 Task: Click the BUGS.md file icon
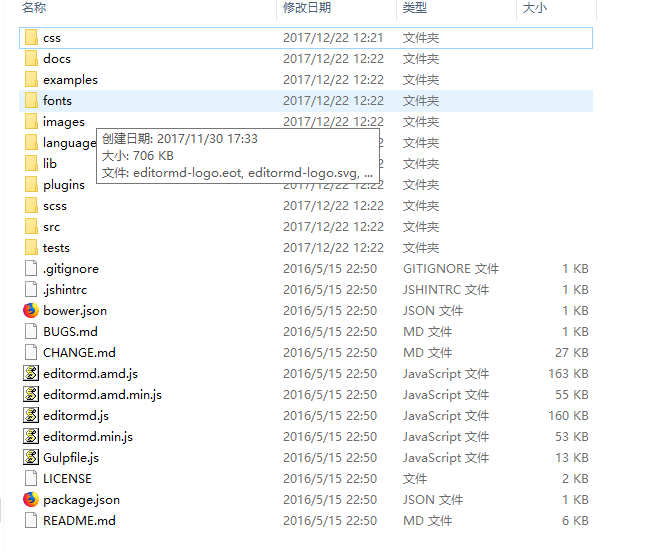[x=31, y=331]
